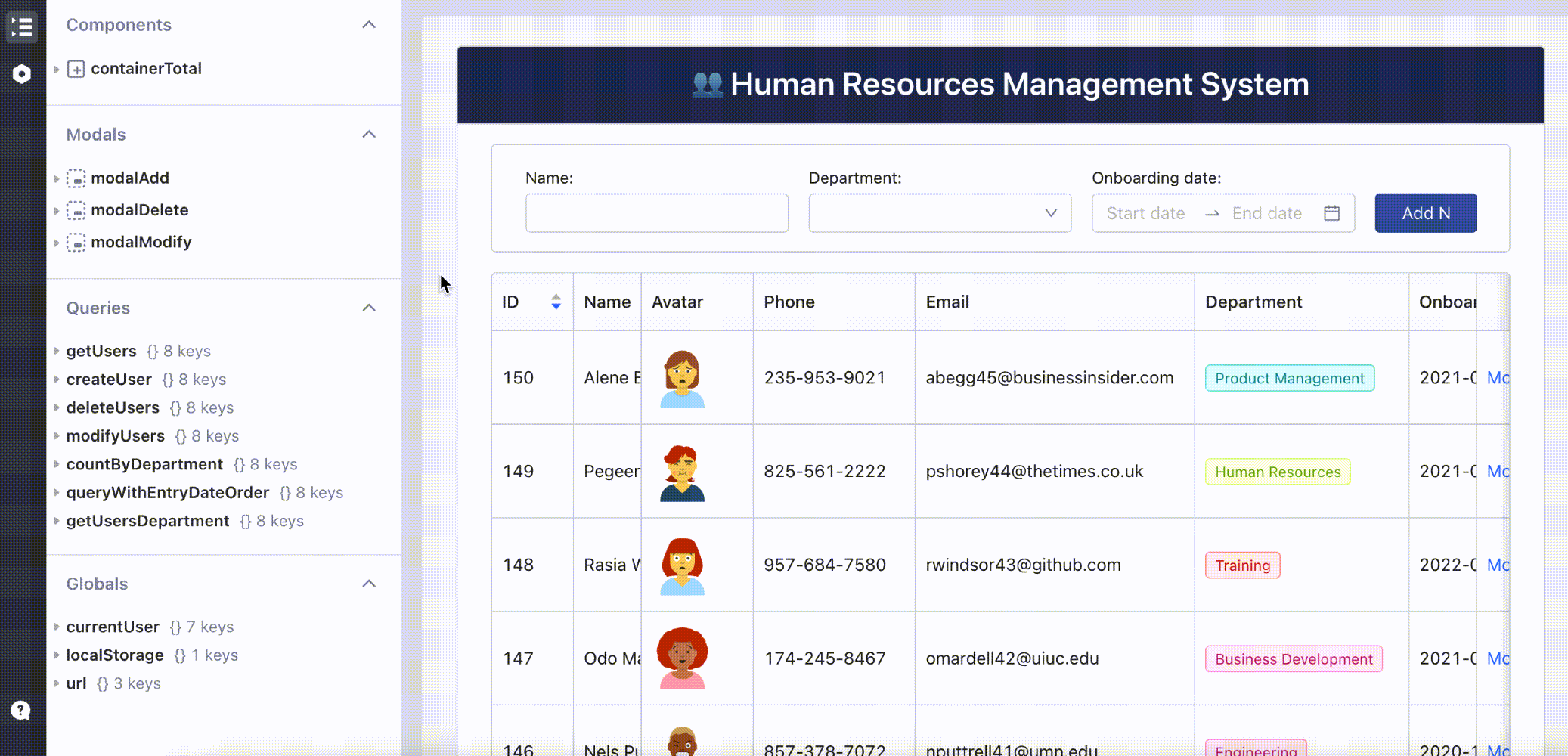Select the modalAdd modal icon
The height and width of the screenshot is (756, 1568).
[76, 178]
